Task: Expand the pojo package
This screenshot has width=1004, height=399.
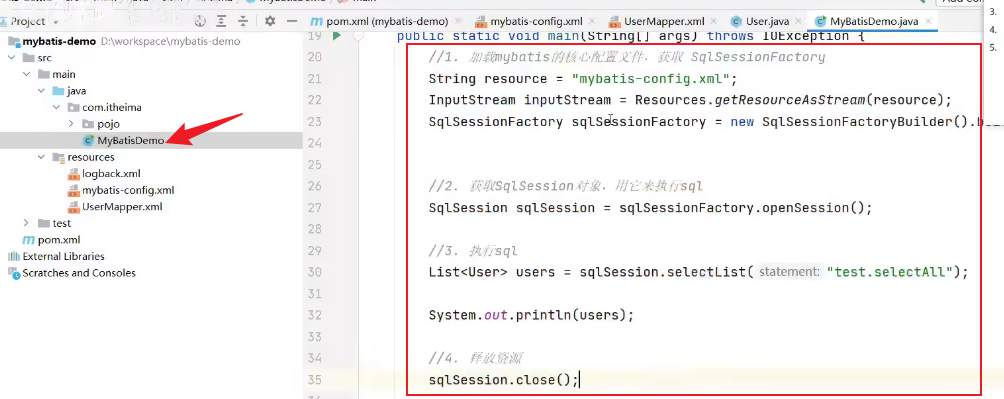Action: (x=71, y=124)
